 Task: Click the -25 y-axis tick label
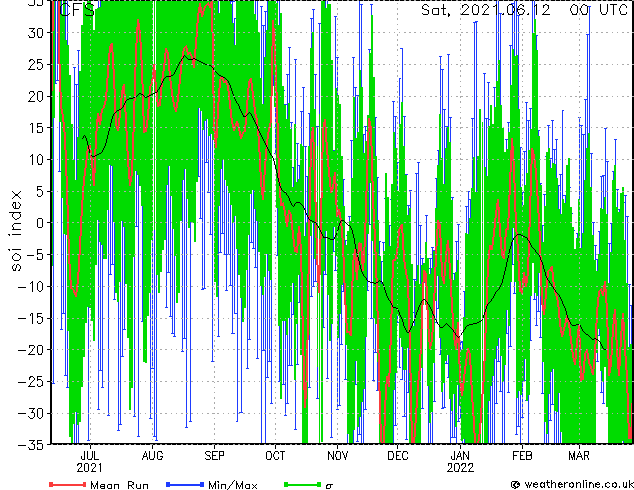[31, 382]
